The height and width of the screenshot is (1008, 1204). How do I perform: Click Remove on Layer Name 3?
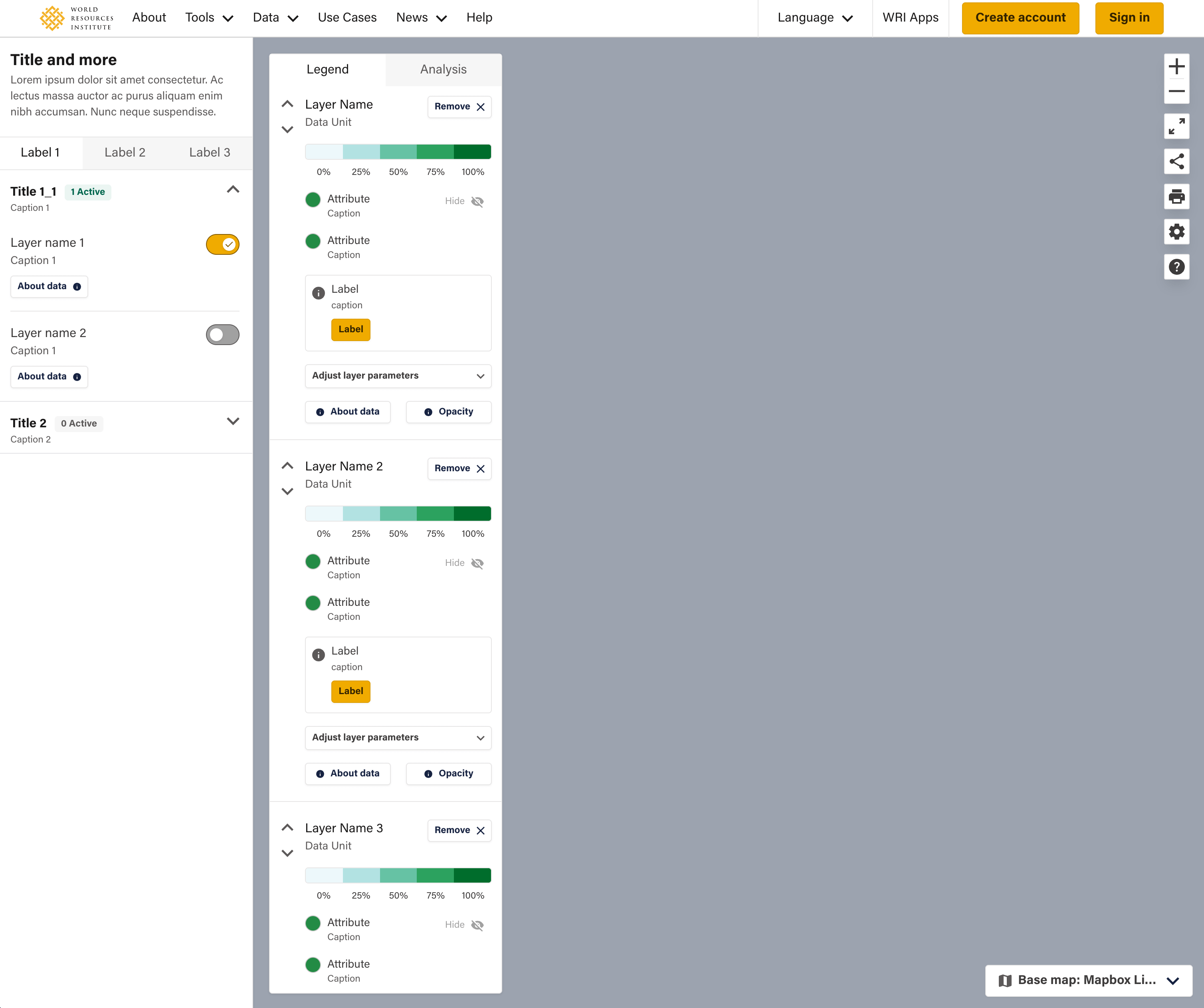[458, 830]
